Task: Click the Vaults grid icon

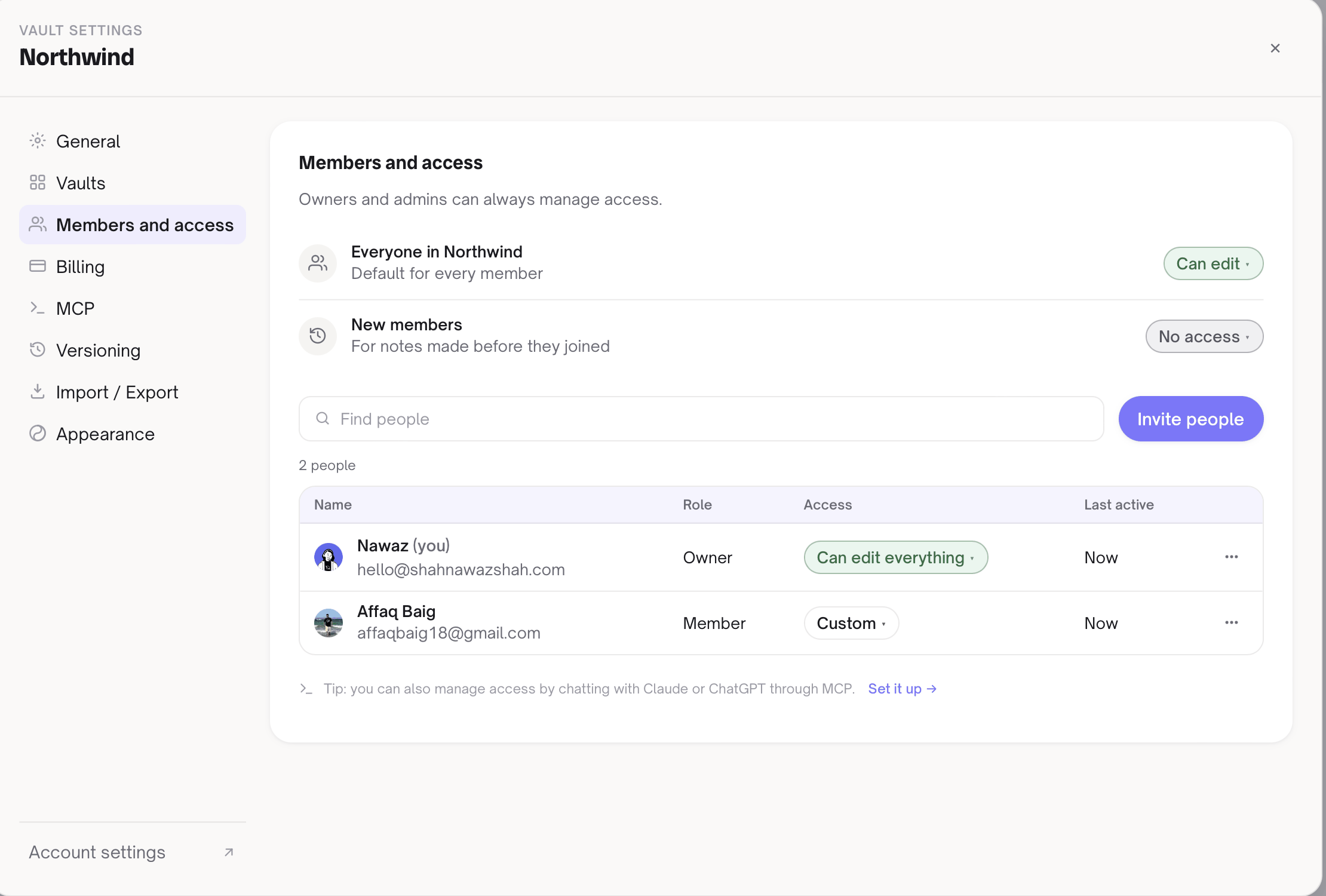Action: pyautogui.click(x=38, y=183)
